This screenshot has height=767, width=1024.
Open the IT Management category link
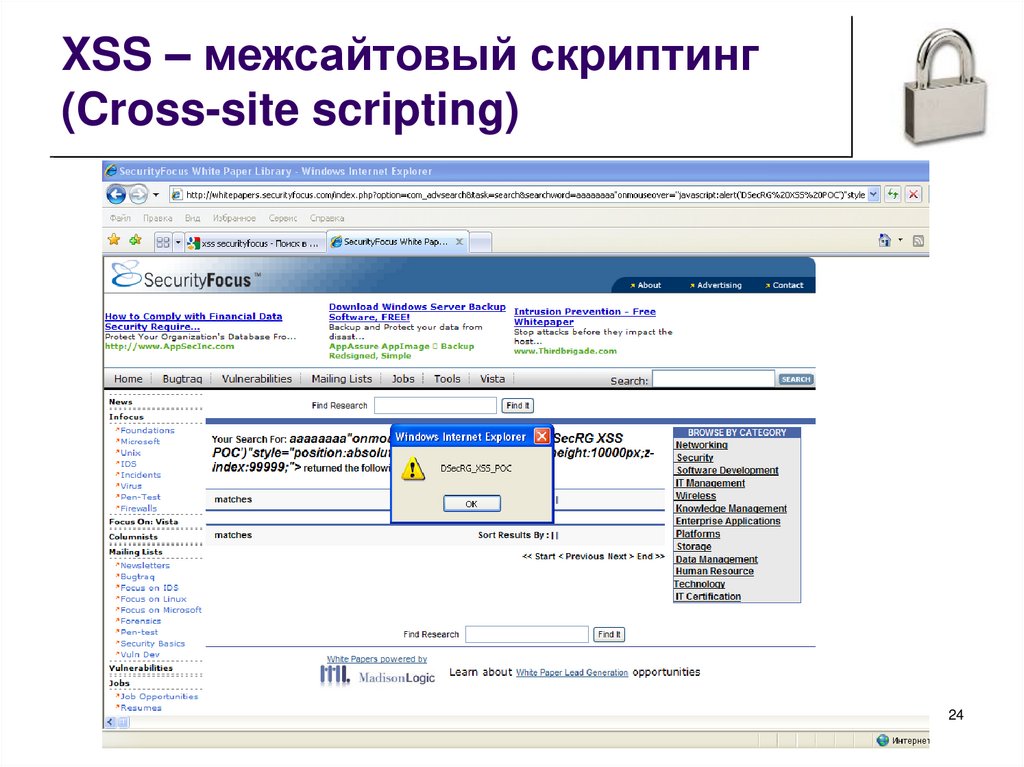tap(710, 483)
